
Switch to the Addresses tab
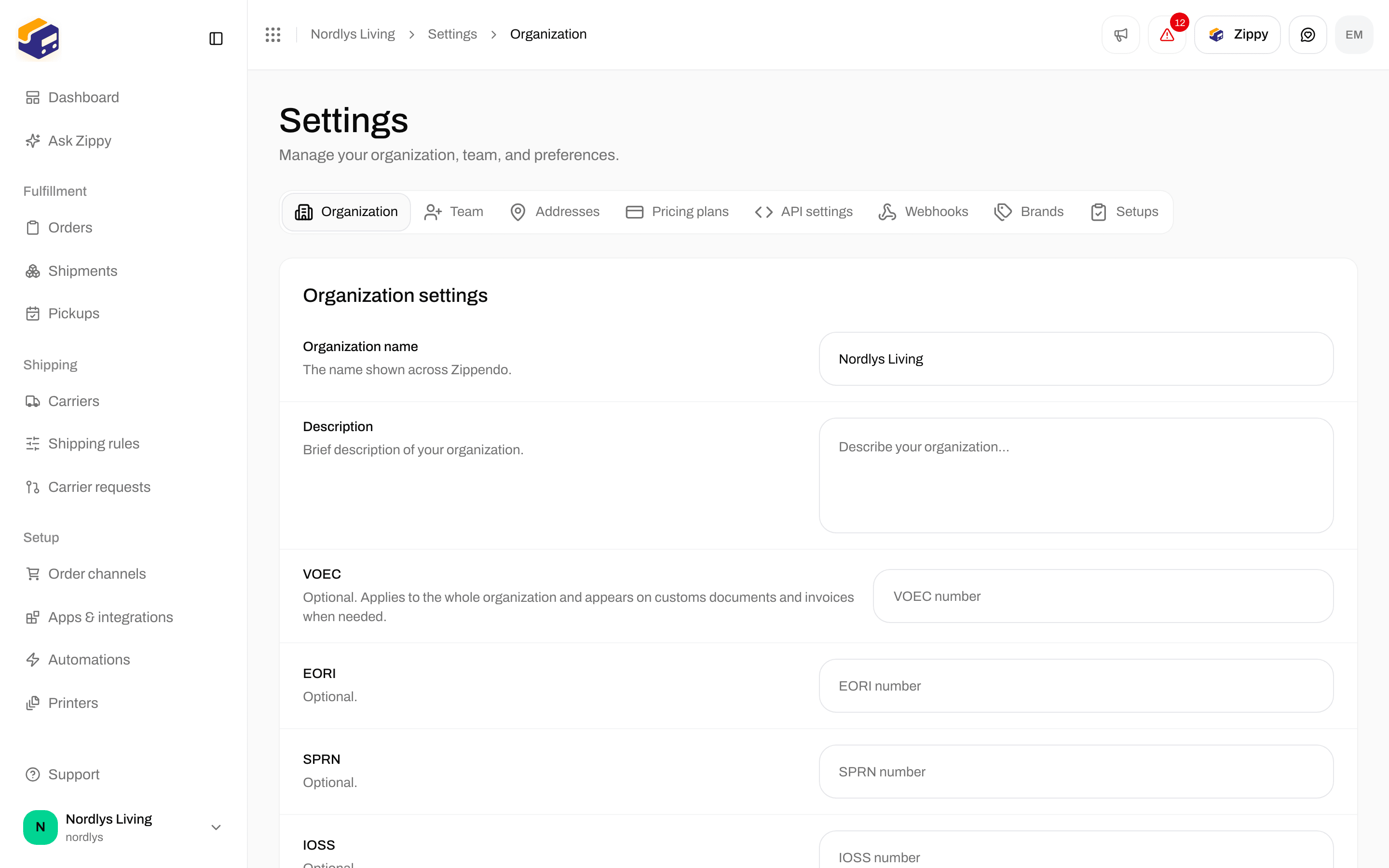[x=555, y=212]
